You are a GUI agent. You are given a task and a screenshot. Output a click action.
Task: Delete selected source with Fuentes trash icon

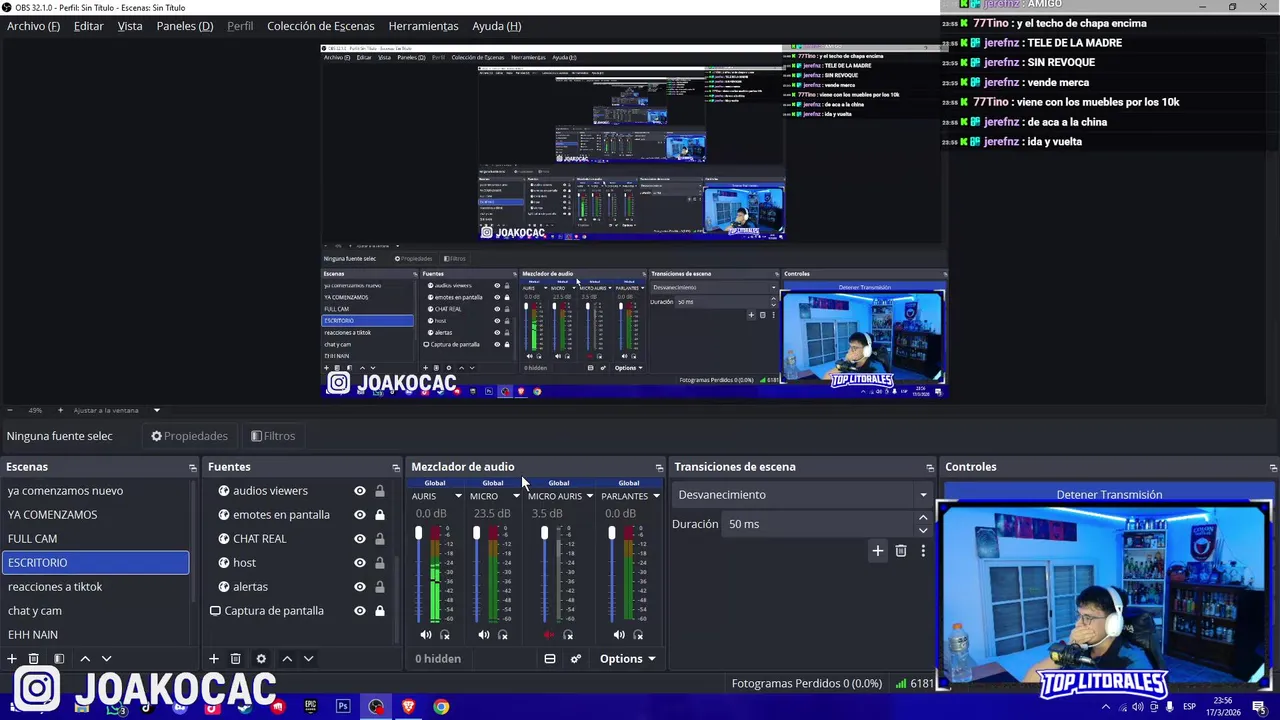[236, 659]
